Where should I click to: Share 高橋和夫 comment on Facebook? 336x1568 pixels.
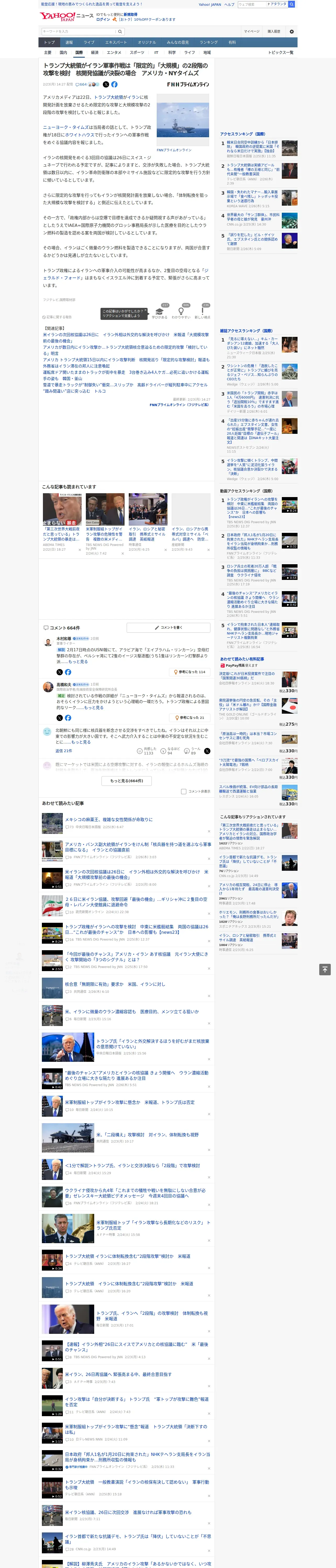click(x=68, y=718)
